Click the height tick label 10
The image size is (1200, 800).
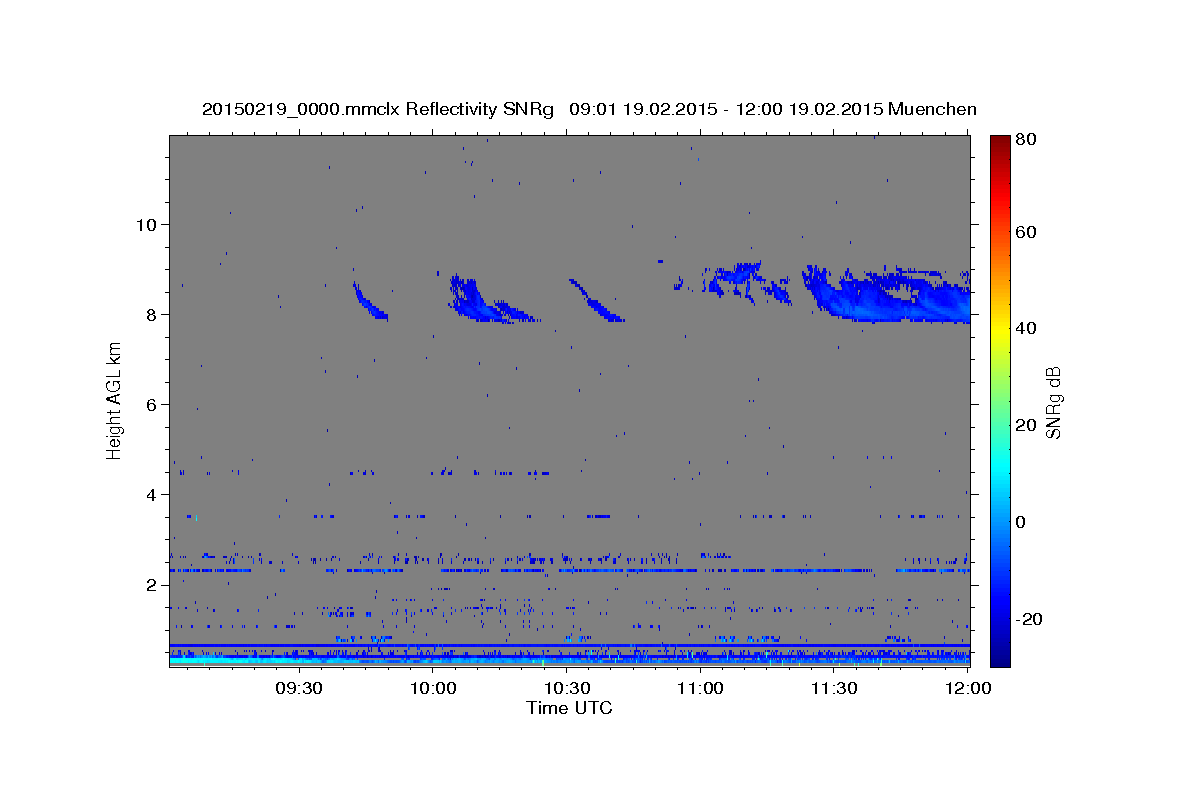148,224
